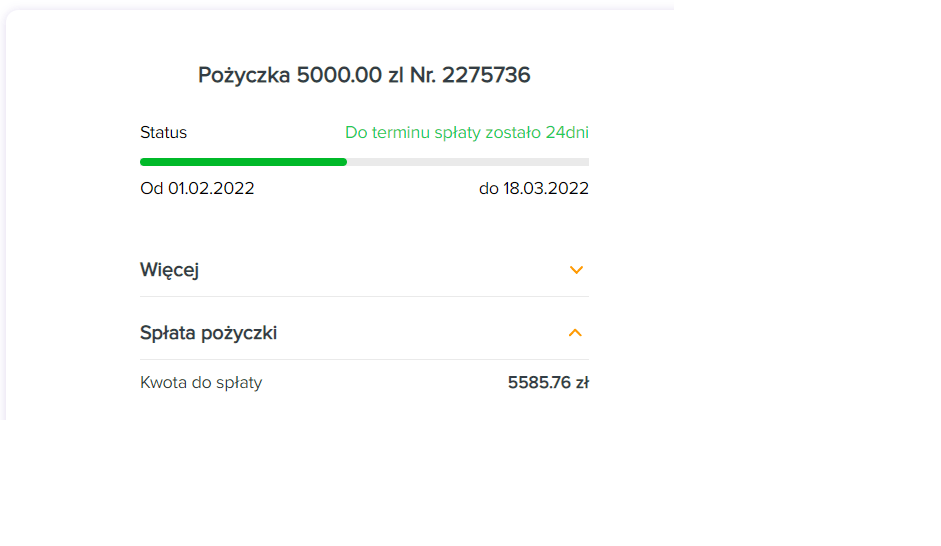Click the grey unfilled part of the progress bar

468,162
